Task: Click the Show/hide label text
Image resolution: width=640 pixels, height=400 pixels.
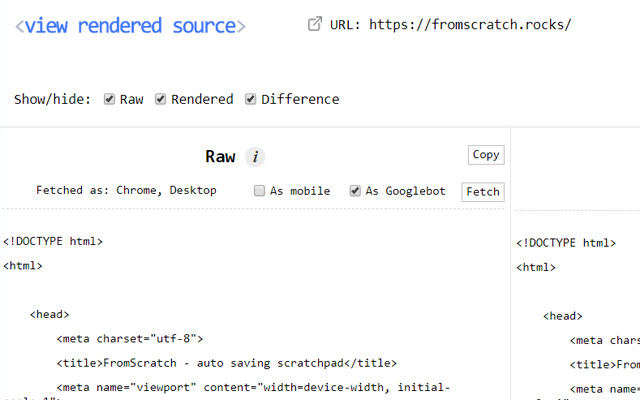Action: (x=52, y=100)
